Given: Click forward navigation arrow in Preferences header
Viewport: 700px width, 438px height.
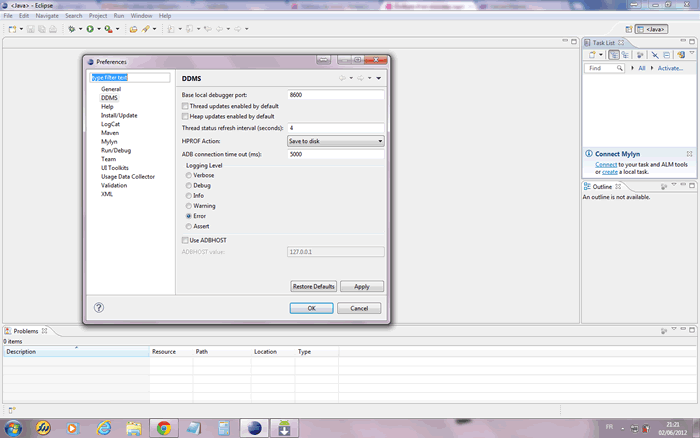Looking at the screenshot, I should pyautogui.click(x=361, y=78).
